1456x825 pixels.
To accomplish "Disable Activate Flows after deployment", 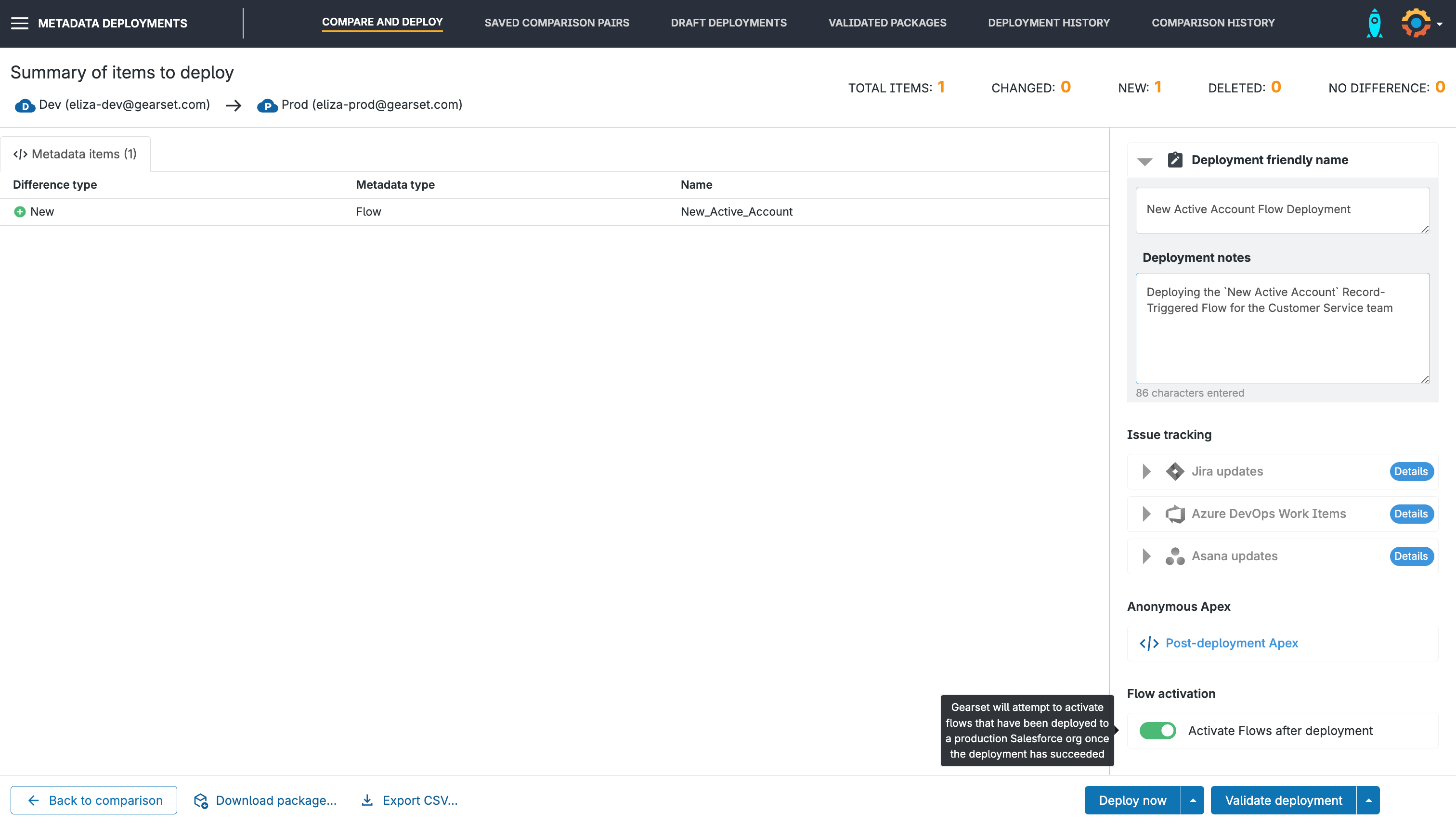I will (1158, 730).
